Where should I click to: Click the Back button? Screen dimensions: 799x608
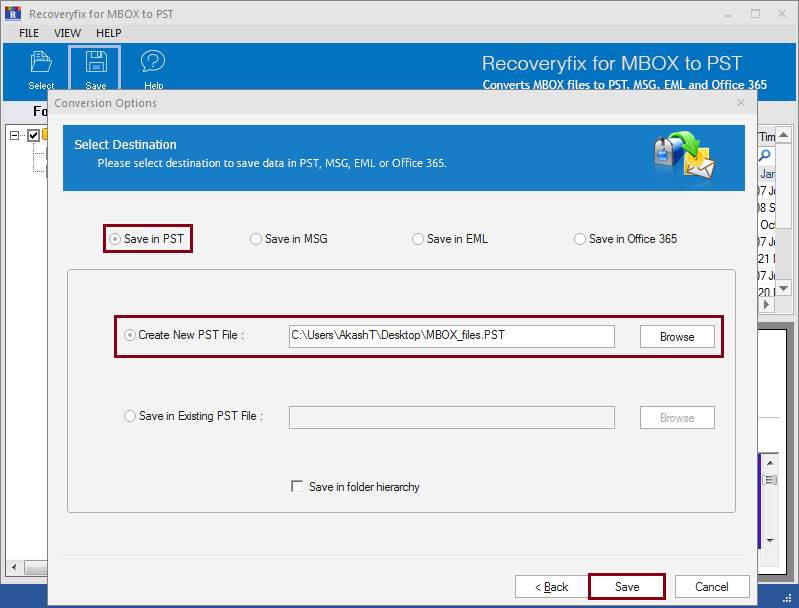(x=552, y=587)
